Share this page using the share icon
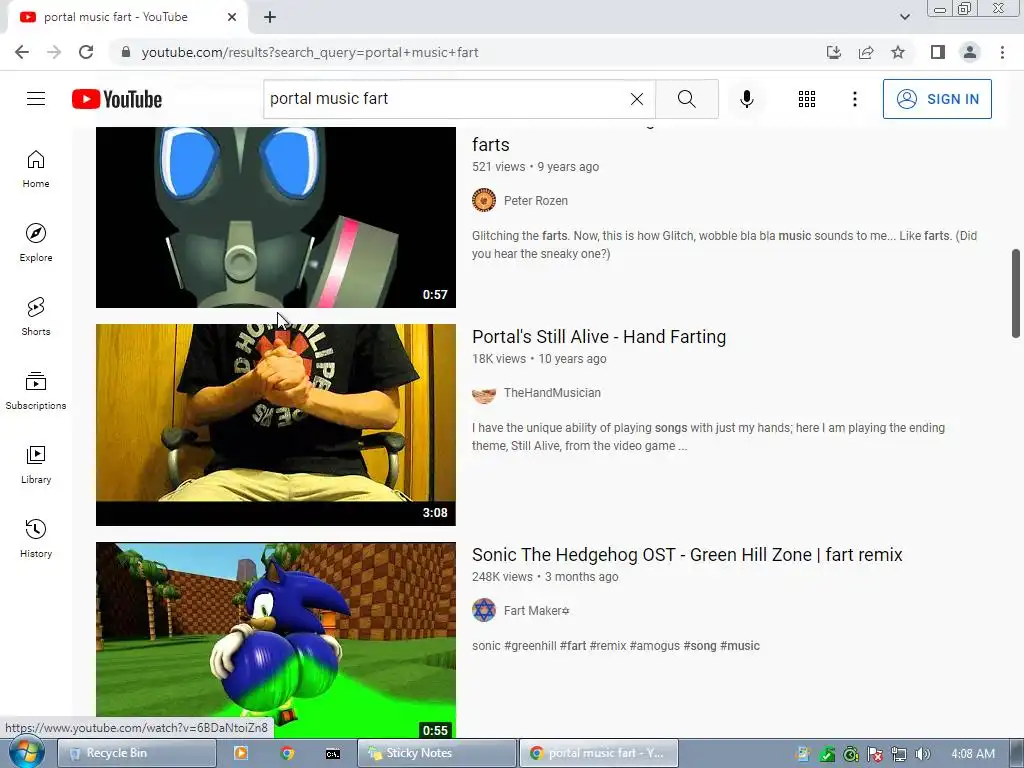The height and width of the screenshot is (768, 1024). point(866,52)
